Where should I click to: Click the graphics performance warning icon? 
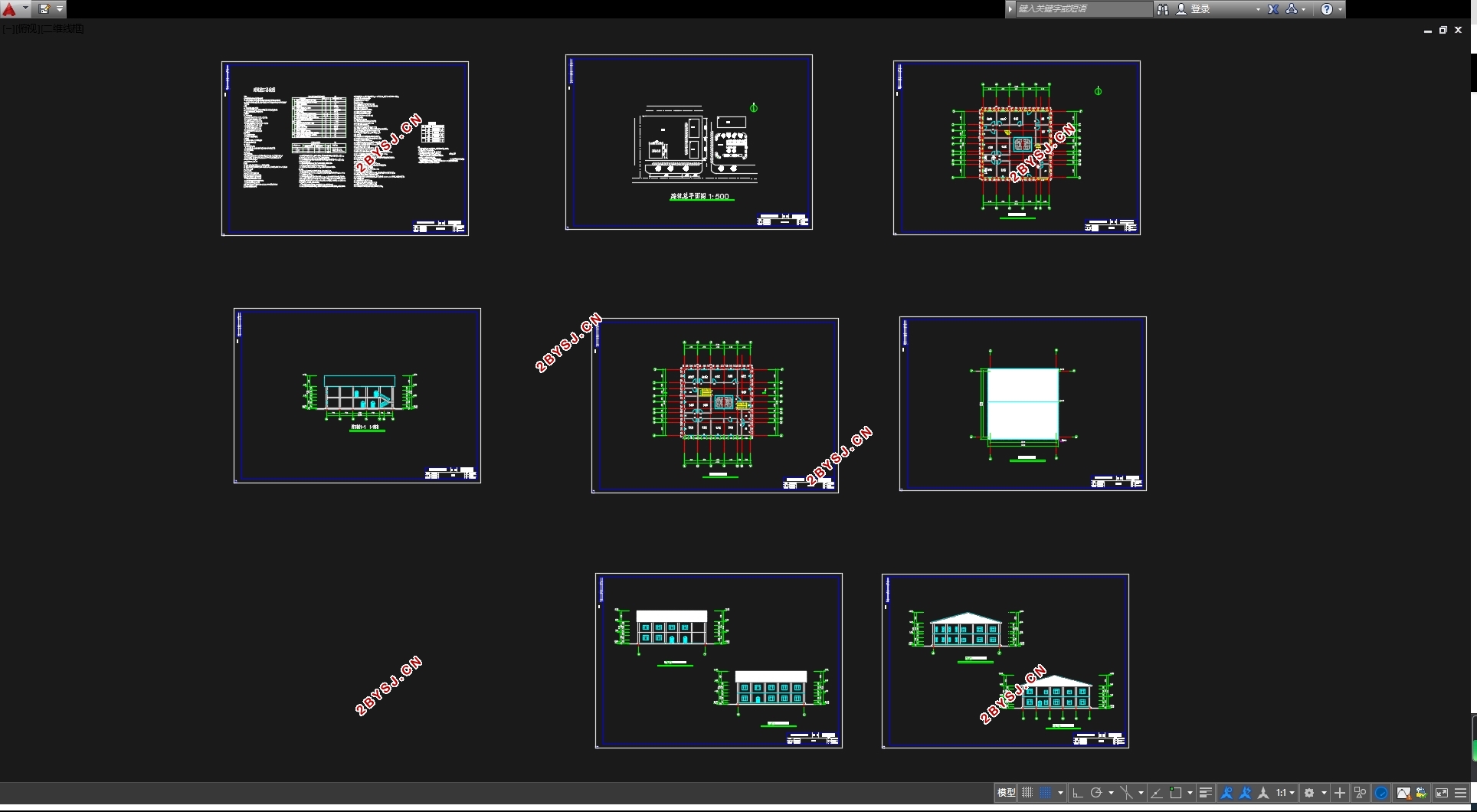[1403, 793]
